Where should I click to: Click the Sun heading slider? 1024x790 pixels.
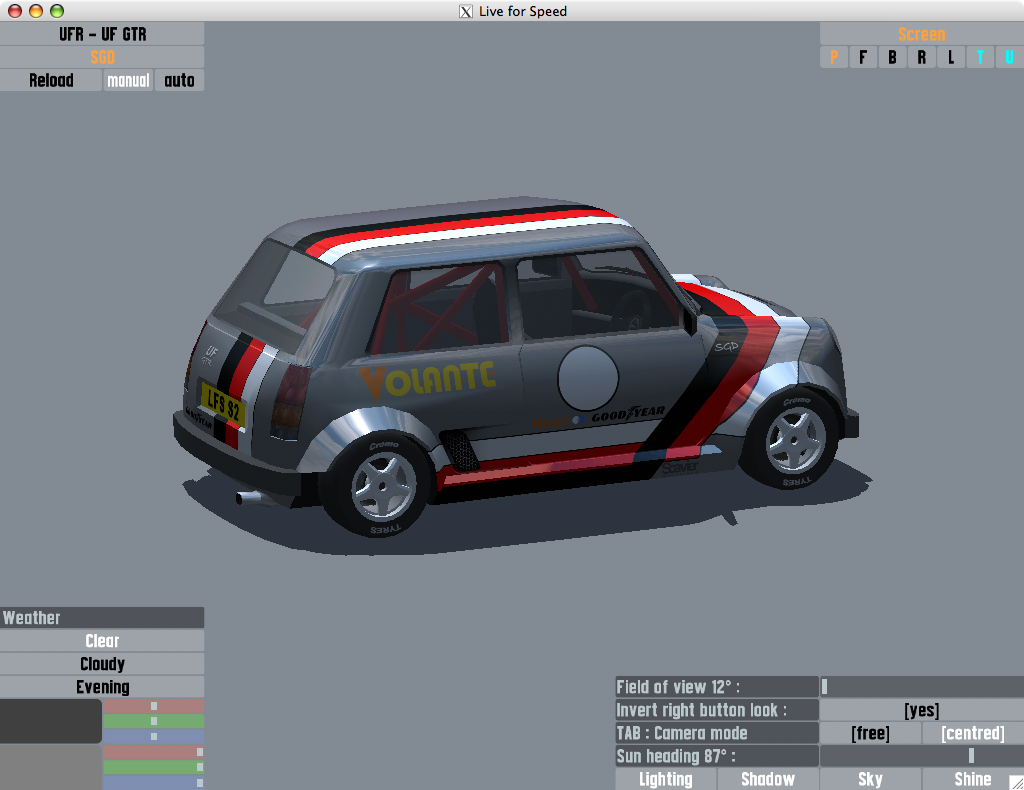[921, 756]
